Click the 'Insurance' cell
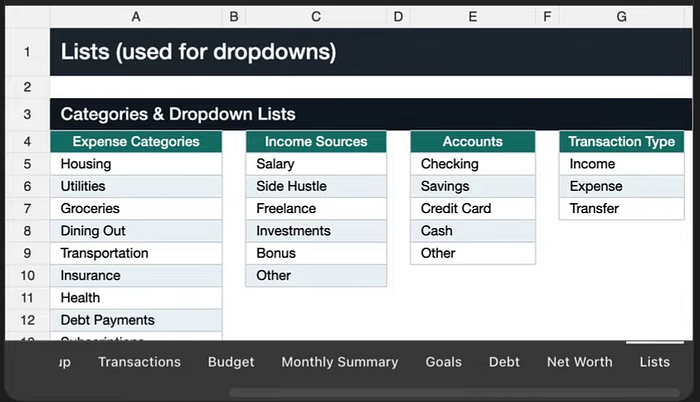This screenshot has height=402, width=700. [136, 276]
